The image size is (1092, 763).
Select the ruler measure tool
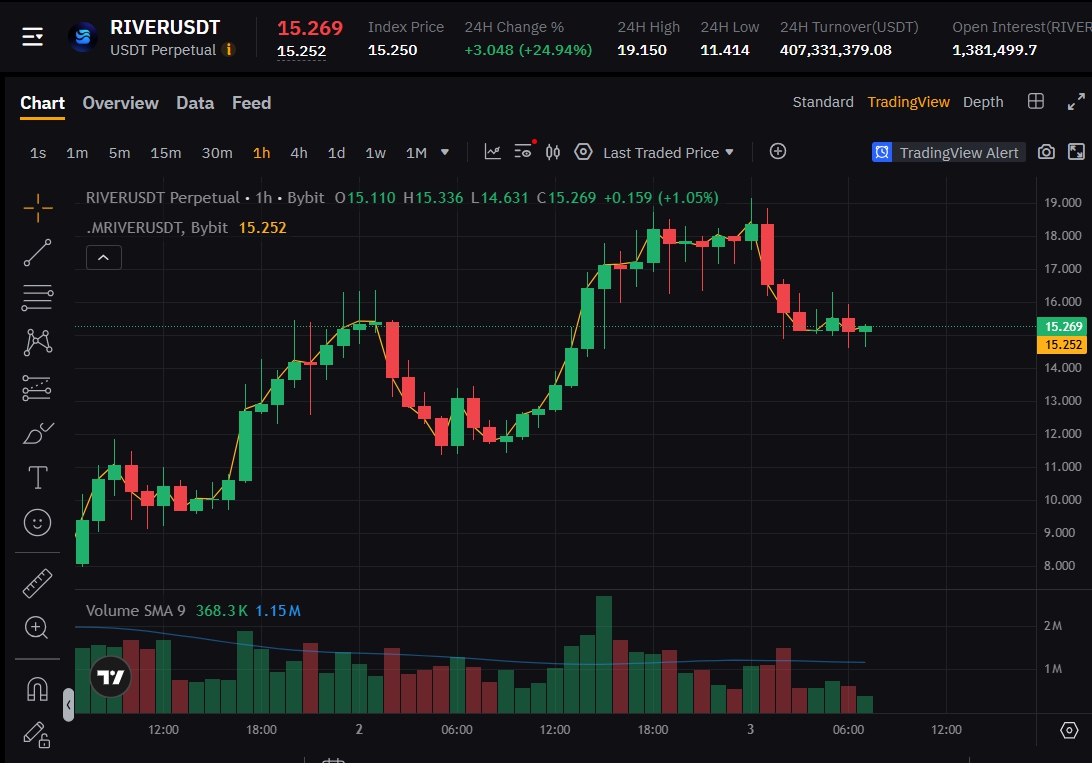pos(38,583)
